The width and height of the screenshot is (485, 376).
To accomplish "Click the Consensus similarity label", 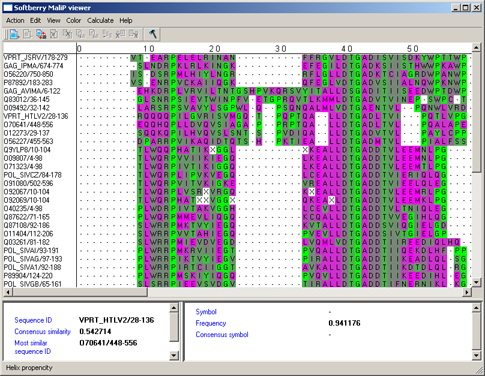I will pos(43,332).
